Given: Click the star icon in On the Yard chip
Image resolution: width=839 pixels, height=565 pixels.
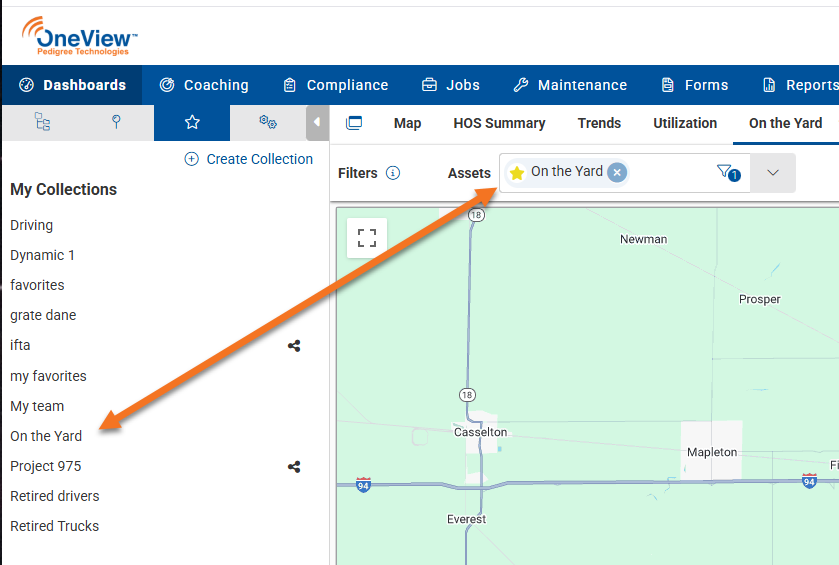Looking at the screenshot, I should [x=517, y=173].
